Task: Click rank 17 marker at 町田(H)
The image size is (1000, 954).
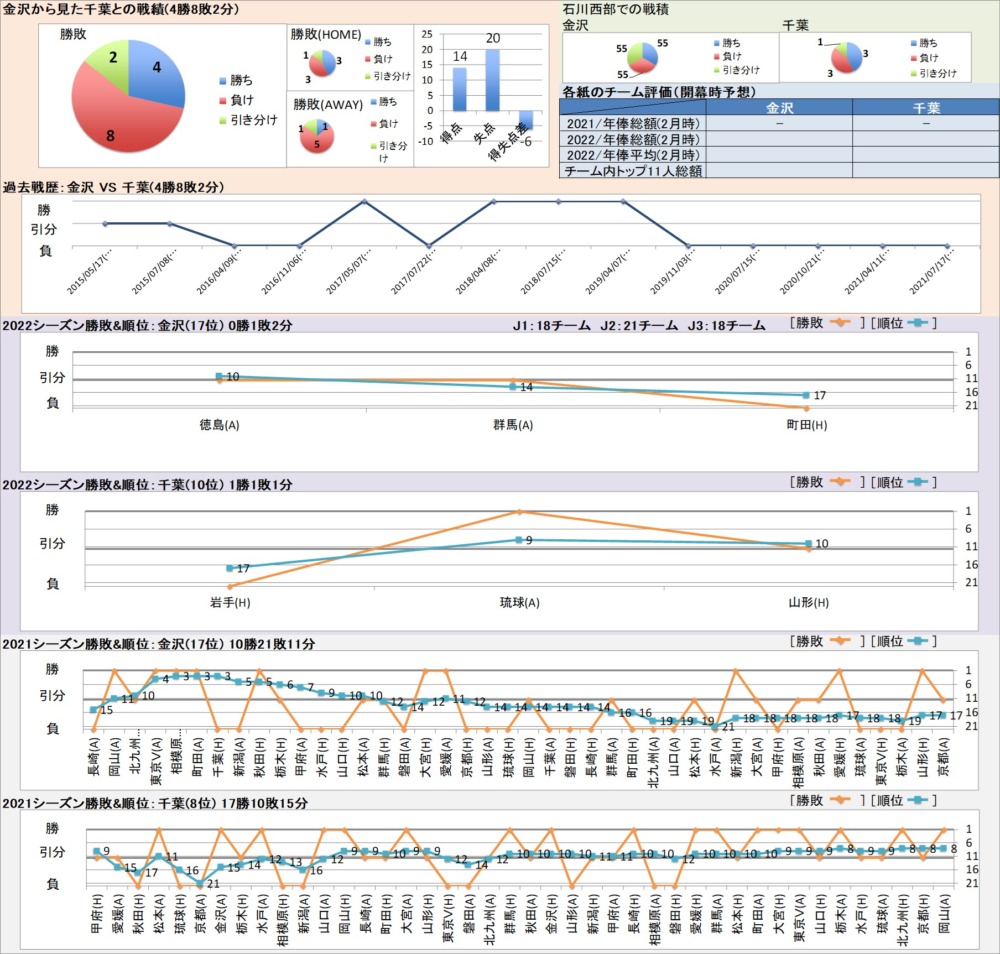Action: tap(805, 396)
